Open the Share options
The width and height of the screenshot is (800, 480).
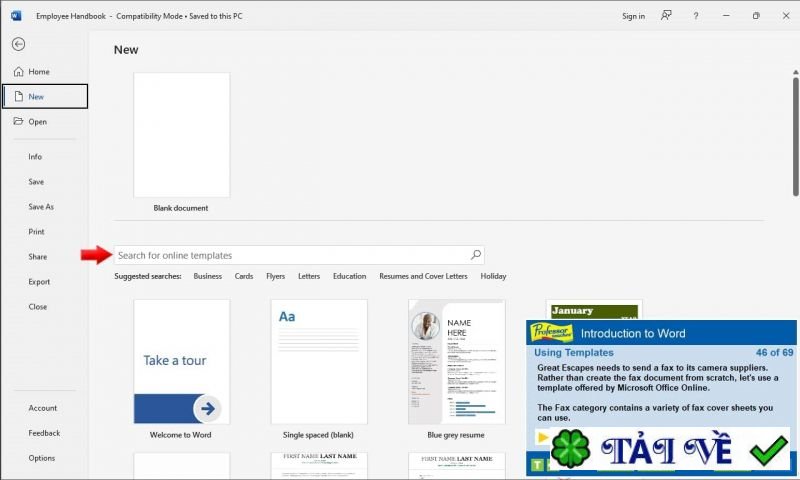[x=38, y=257]
